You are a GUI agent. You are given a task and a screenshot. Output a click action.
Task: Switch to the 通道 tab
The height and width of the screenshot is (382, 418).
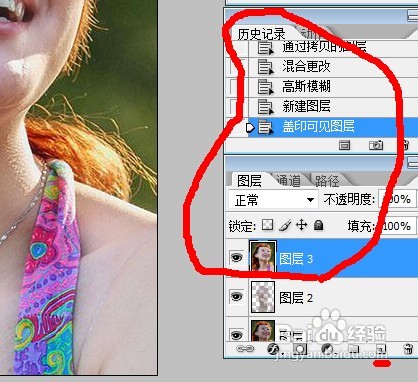pos(289,181)
